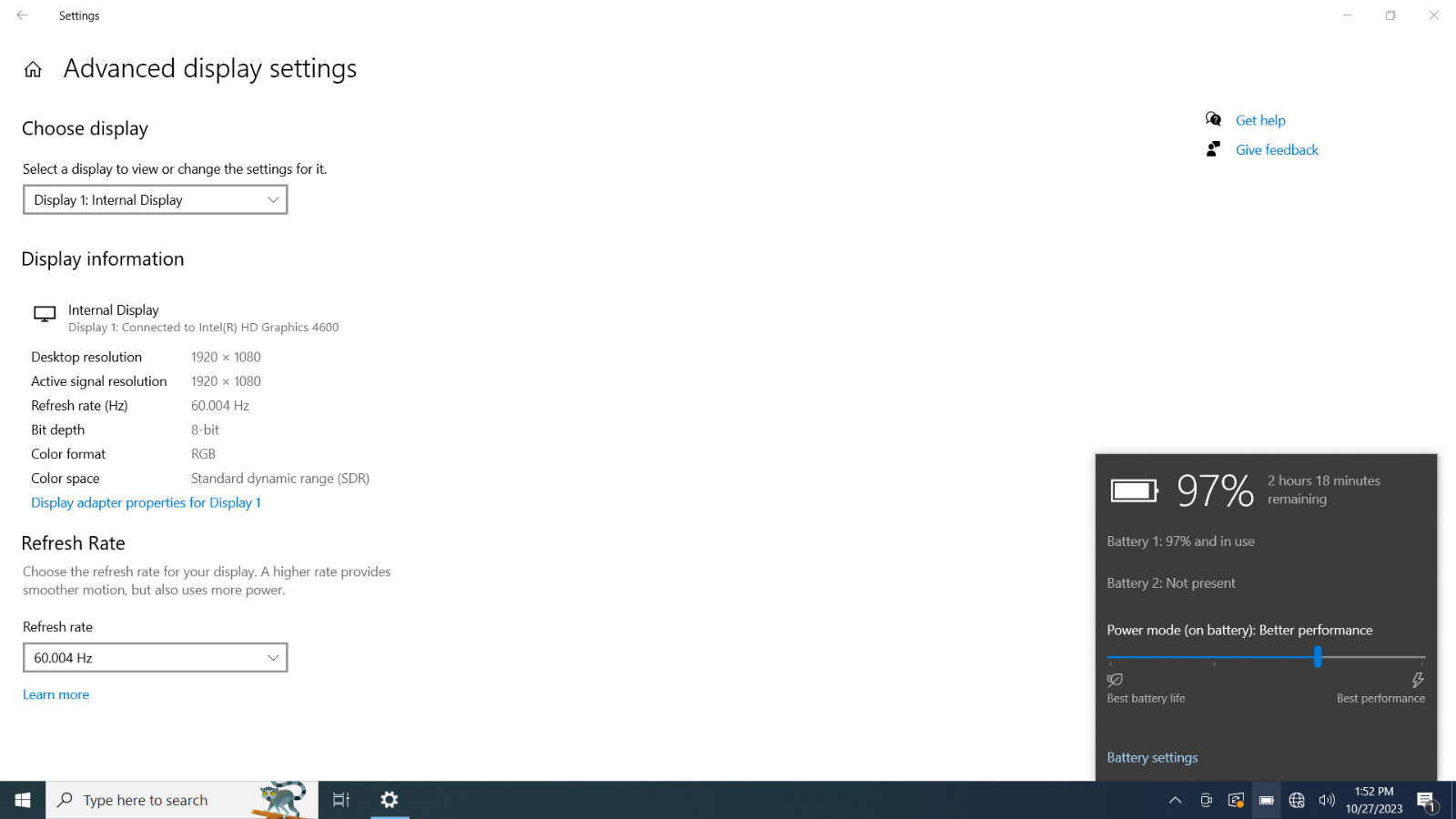Image resolution: width=1456 pixels, height=819 pixels.
Task: Click the lemur search highlight image
Action: click(280, 800)
